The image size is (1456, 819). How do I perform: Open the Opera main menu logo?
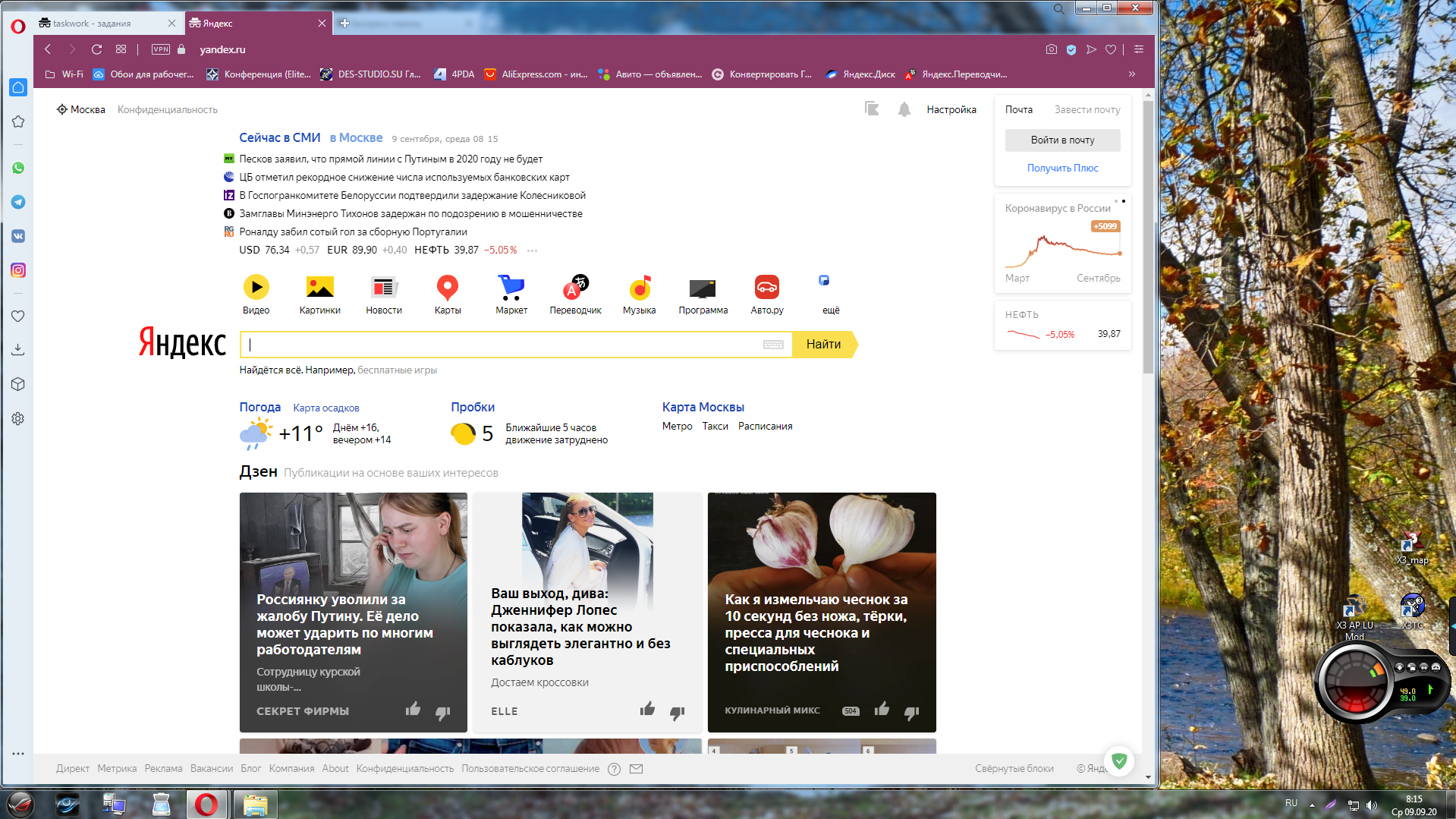pyautogui.click(x=18, y=27)
